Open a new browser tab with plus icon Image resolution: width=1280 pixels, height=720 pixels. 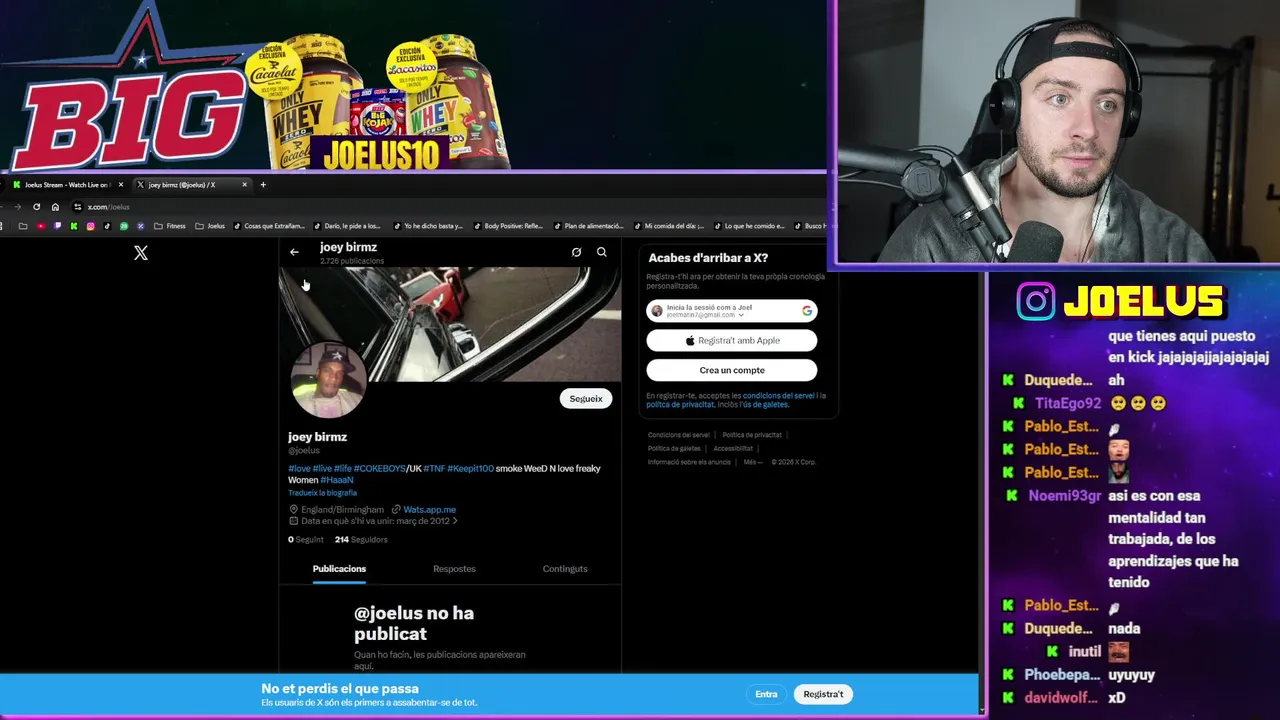(x=263, y=184)
